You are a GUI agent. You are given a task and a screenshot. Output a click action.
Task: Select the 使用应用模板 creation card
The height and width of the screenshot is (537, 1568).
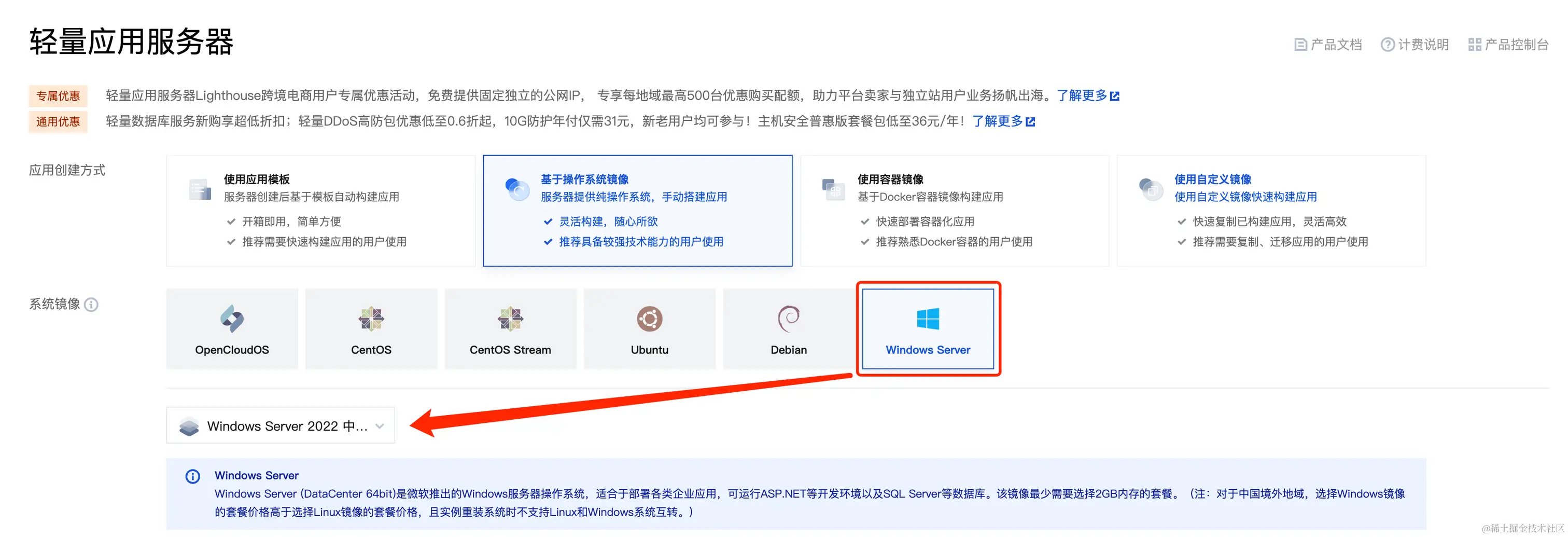(321, 211)
